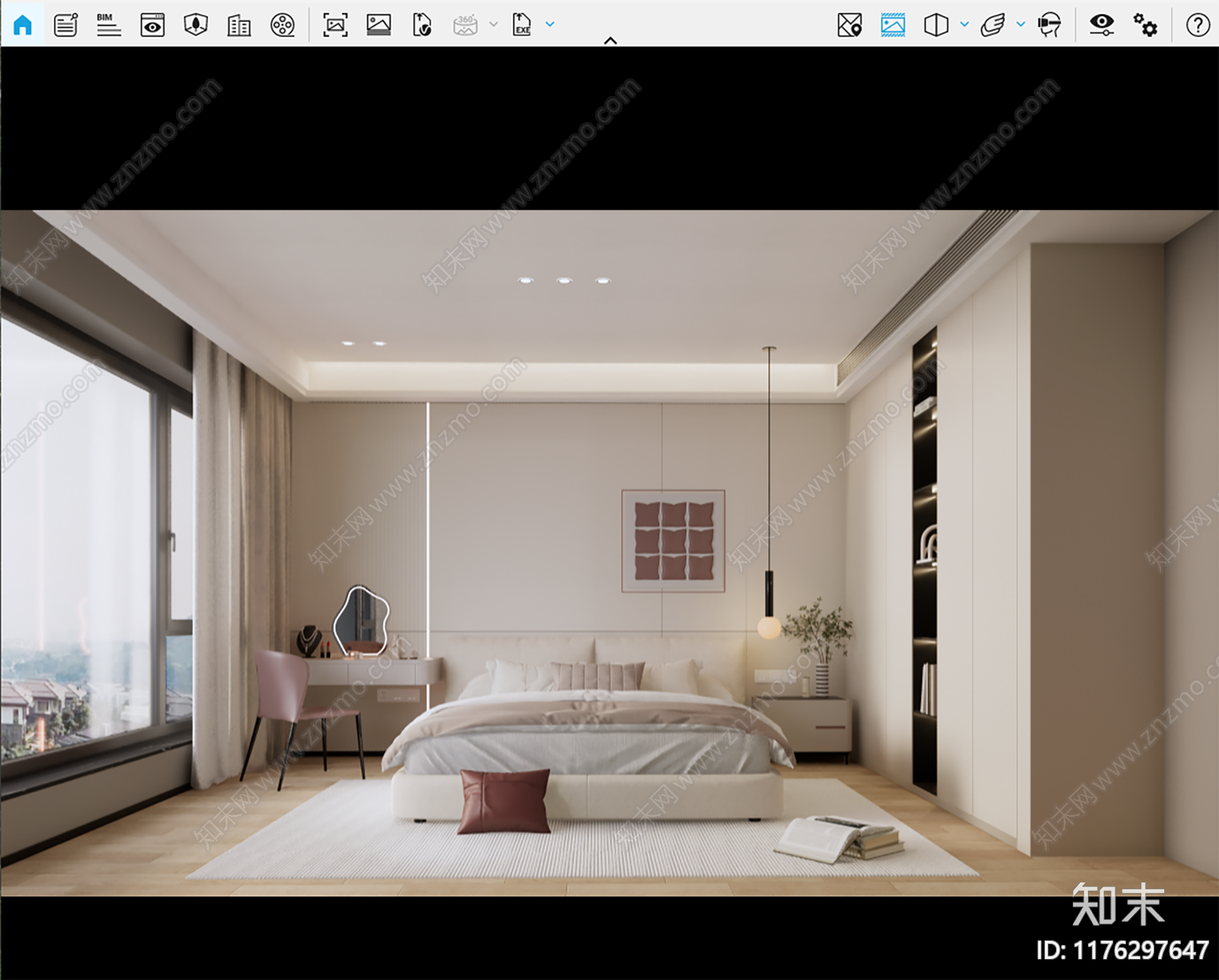Collapse the toolbar with the chevron arrow
1219x980 pixels.
(610, 41)
